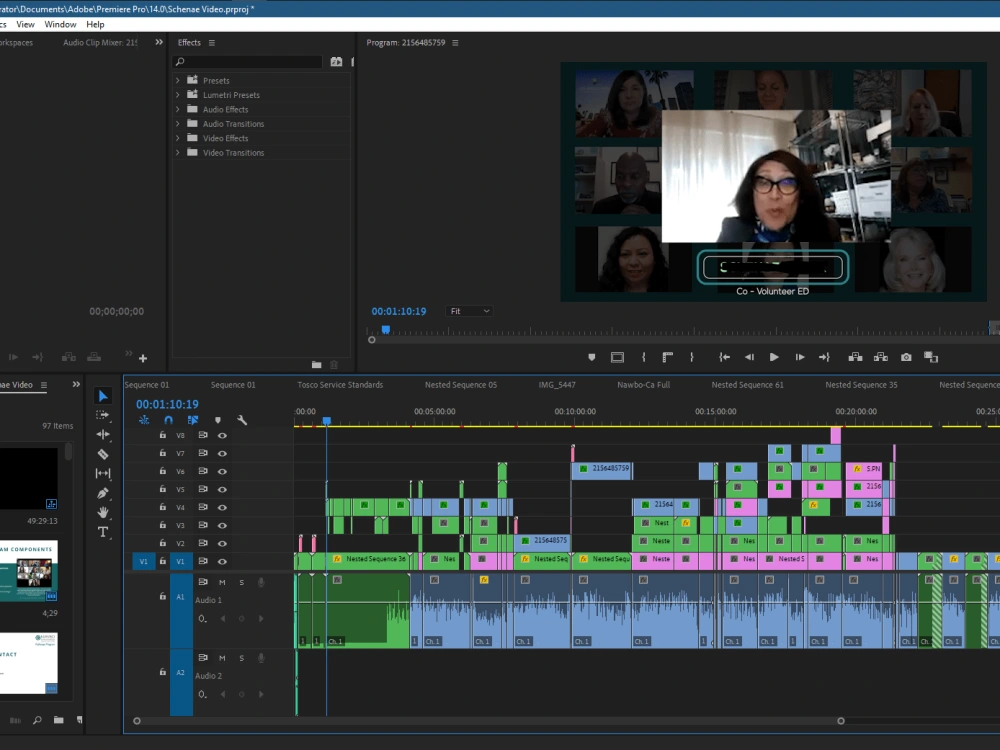Select the Pen tool
Screen dimensions: 1000x750
click(103, 493)
